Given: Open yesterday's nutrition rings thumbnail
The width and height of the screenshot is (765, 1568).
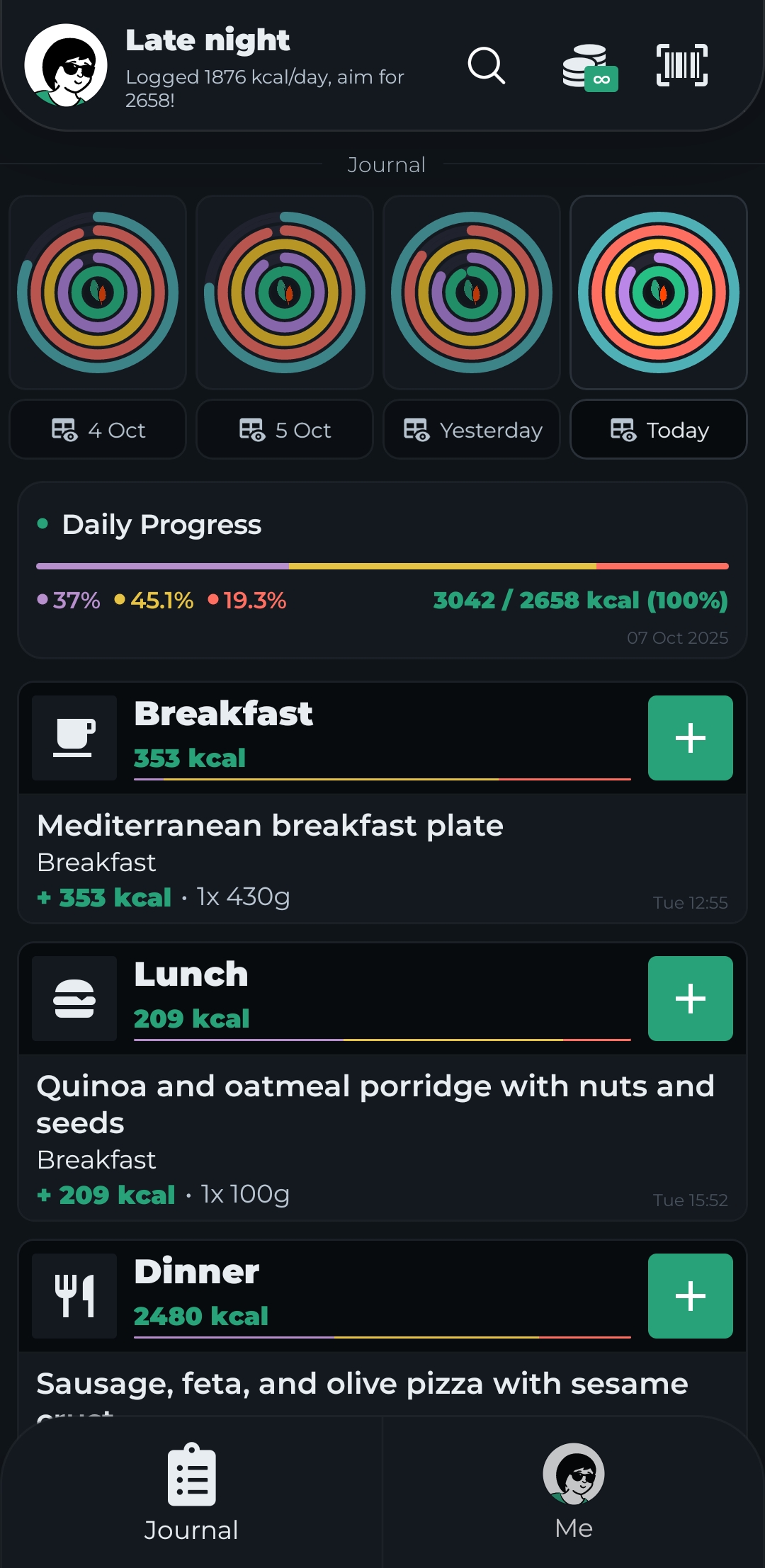Looking at the screenshot, I should (472, 292).
